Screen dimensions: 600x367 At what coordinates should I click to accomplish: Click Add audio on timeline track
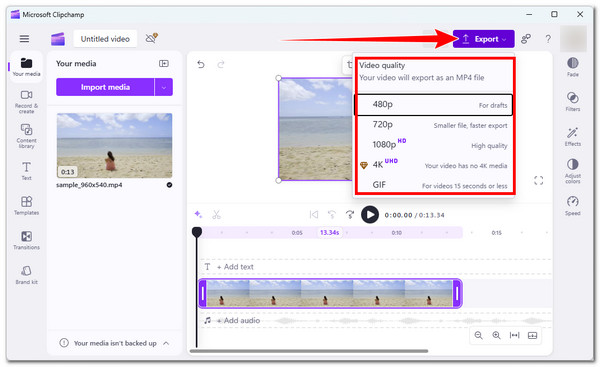click(x=238, y=320)
